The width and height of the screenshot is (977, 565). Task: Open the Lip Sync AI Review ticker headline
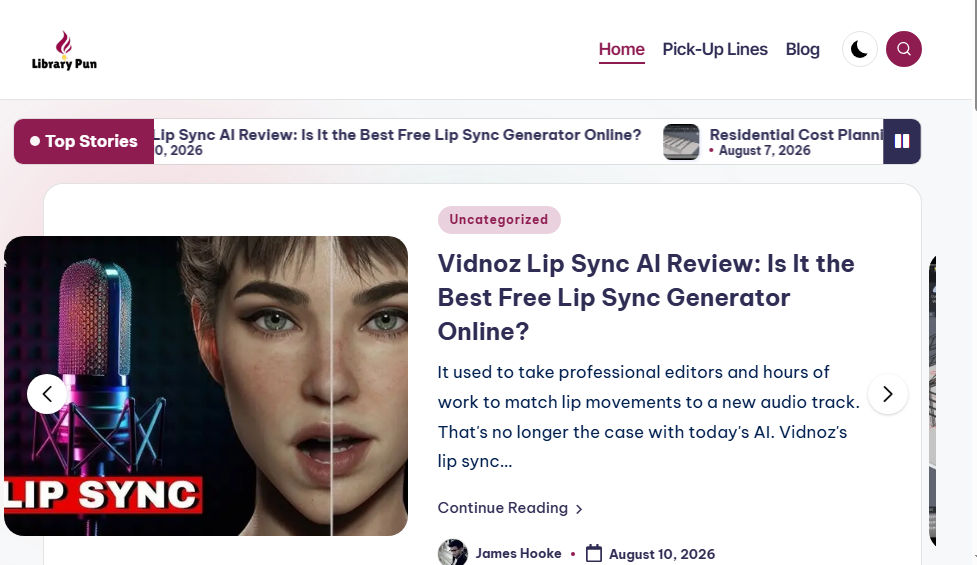(398, 135)
